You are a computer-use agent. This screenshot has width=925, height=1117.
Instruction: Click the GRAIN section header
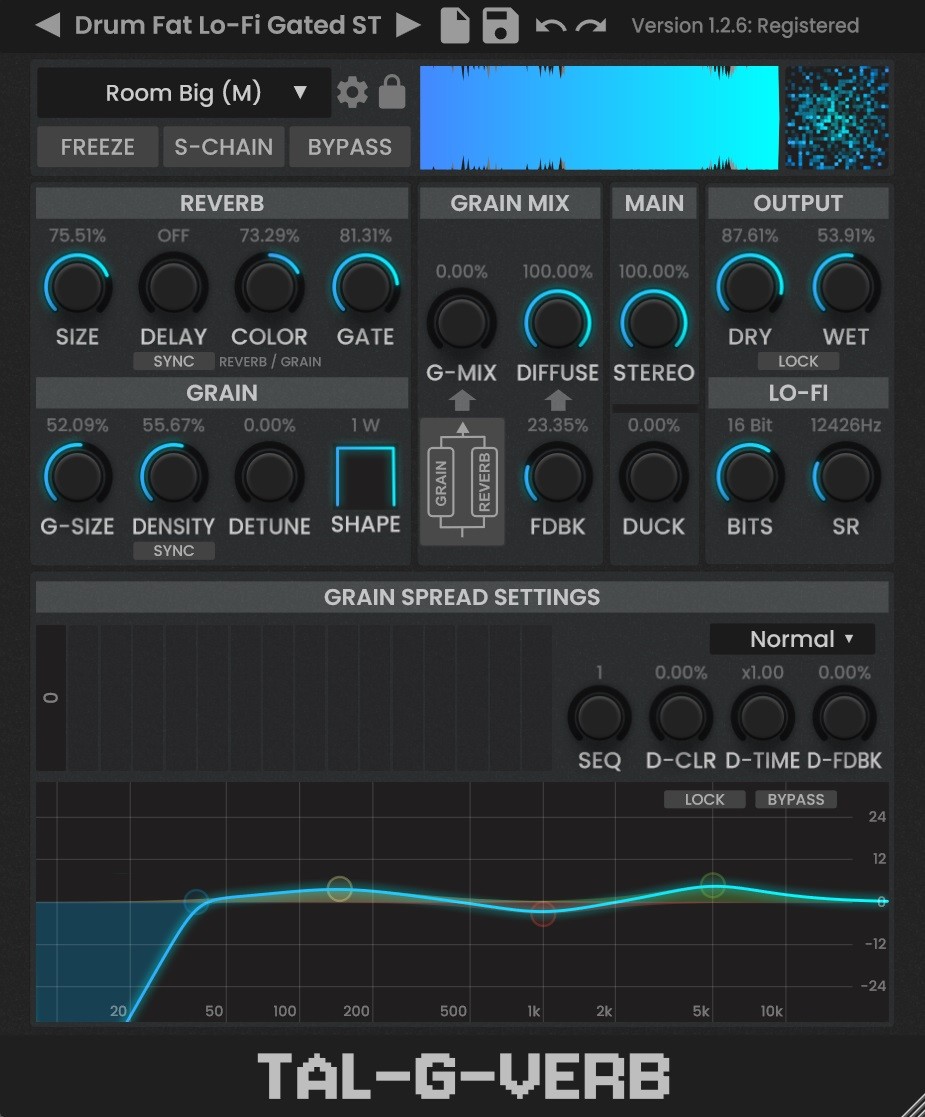[222, 393]
